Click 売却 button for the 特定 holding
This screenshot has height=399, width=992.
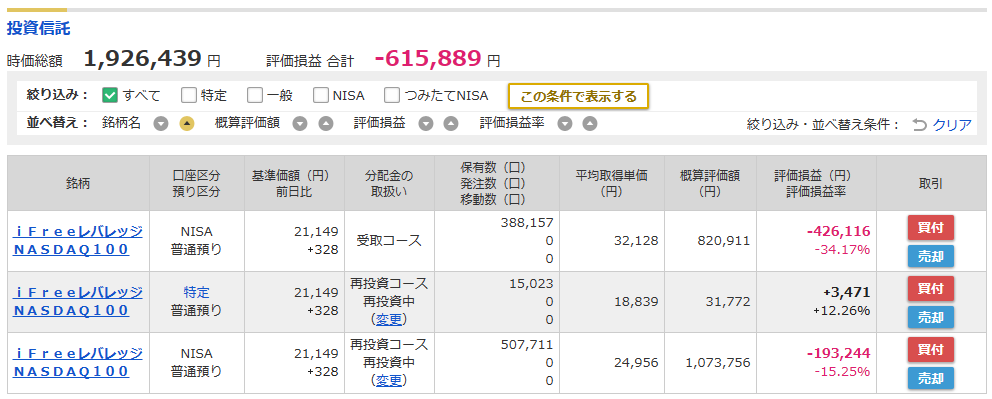click(x=931, y=317)
